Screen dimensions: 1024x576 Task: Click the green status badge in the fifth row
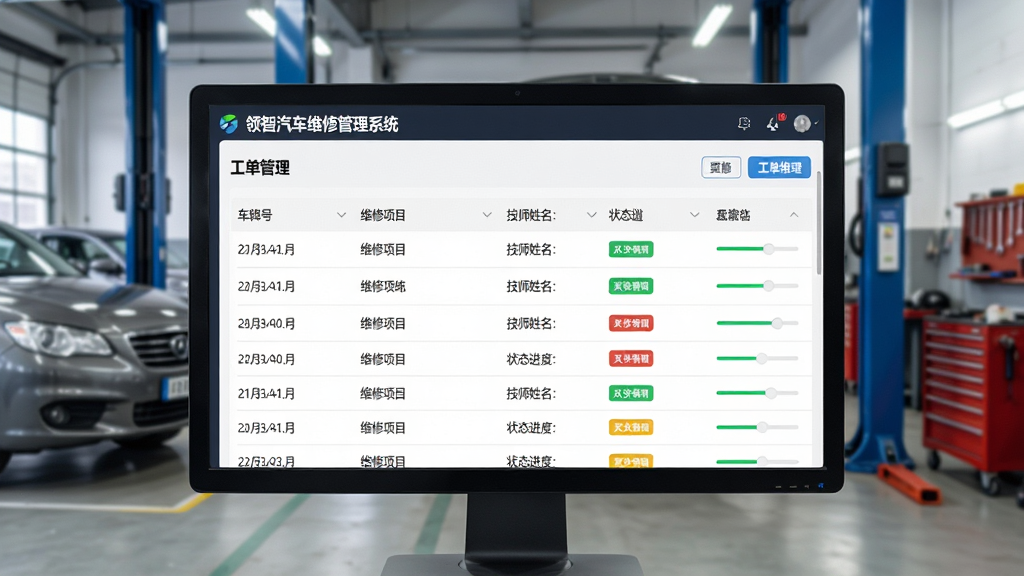pos(631,393)
